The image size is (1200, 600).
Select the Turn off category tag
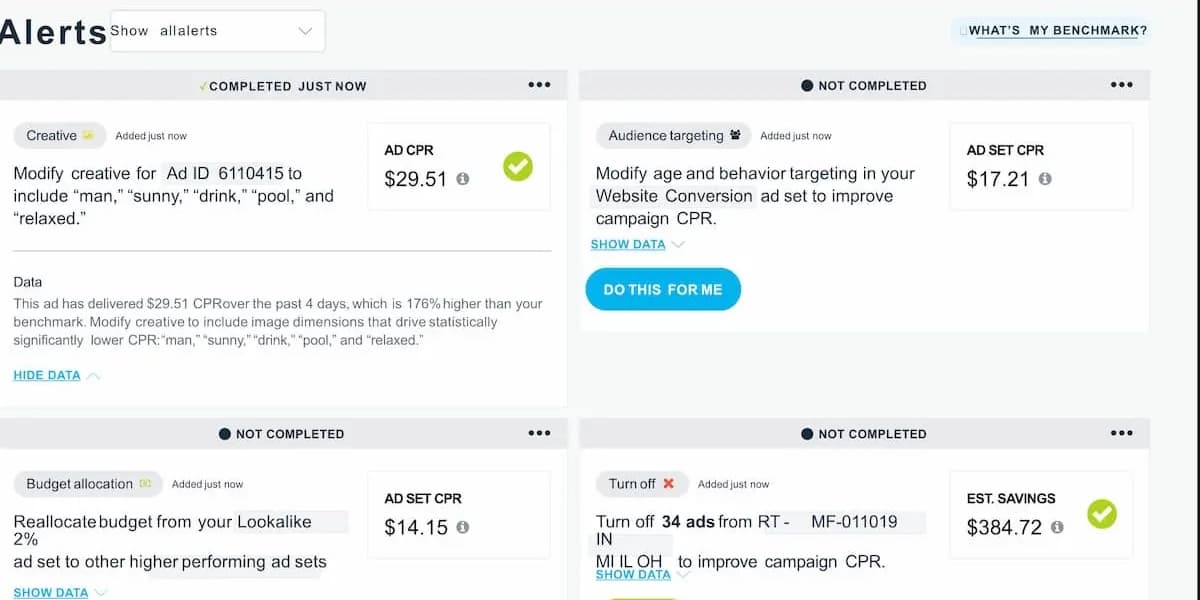(x=642, y=483)
